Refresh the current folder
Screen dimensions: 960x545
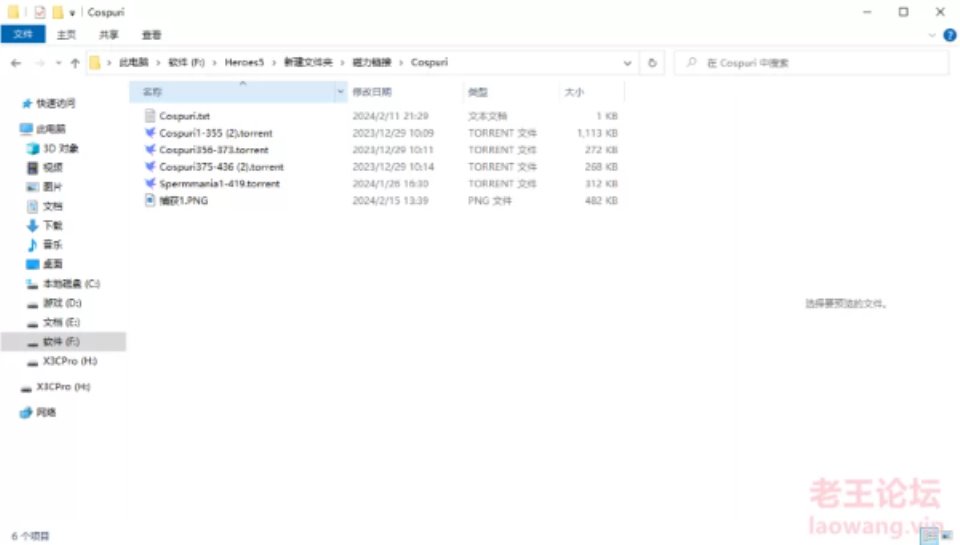click(x=652, y=63)
